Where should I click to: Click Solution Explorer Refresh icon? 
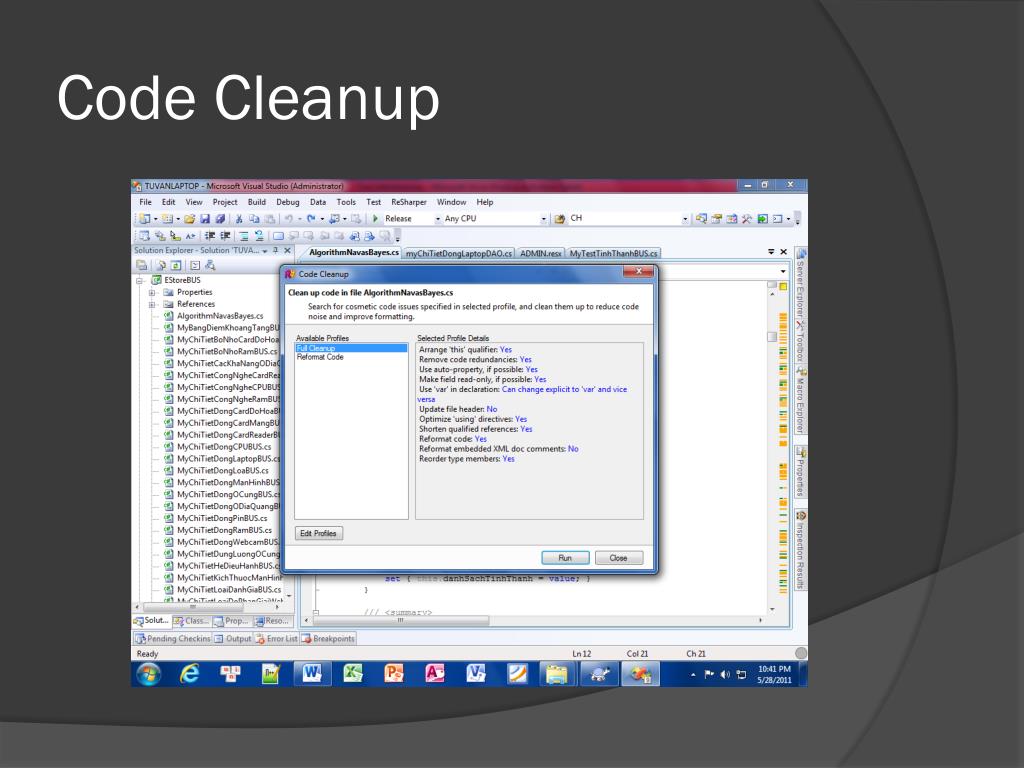176,265
